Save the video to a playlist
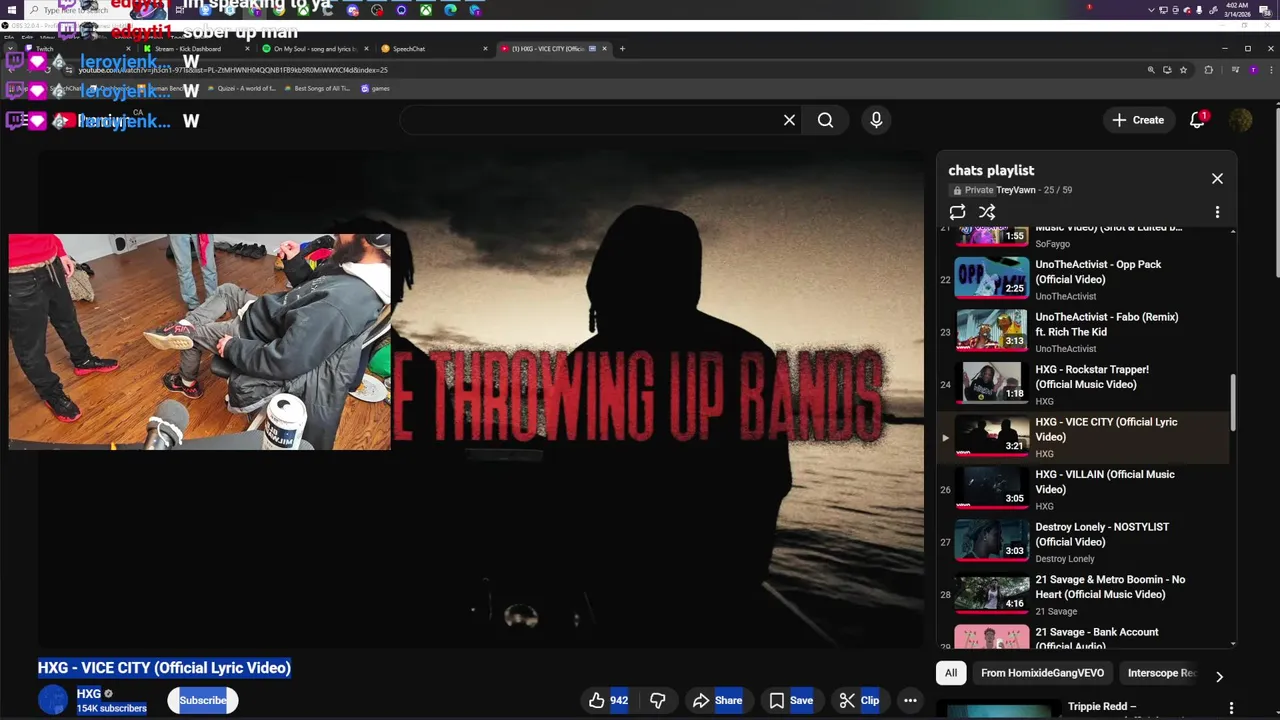 [x=790, y=700]
